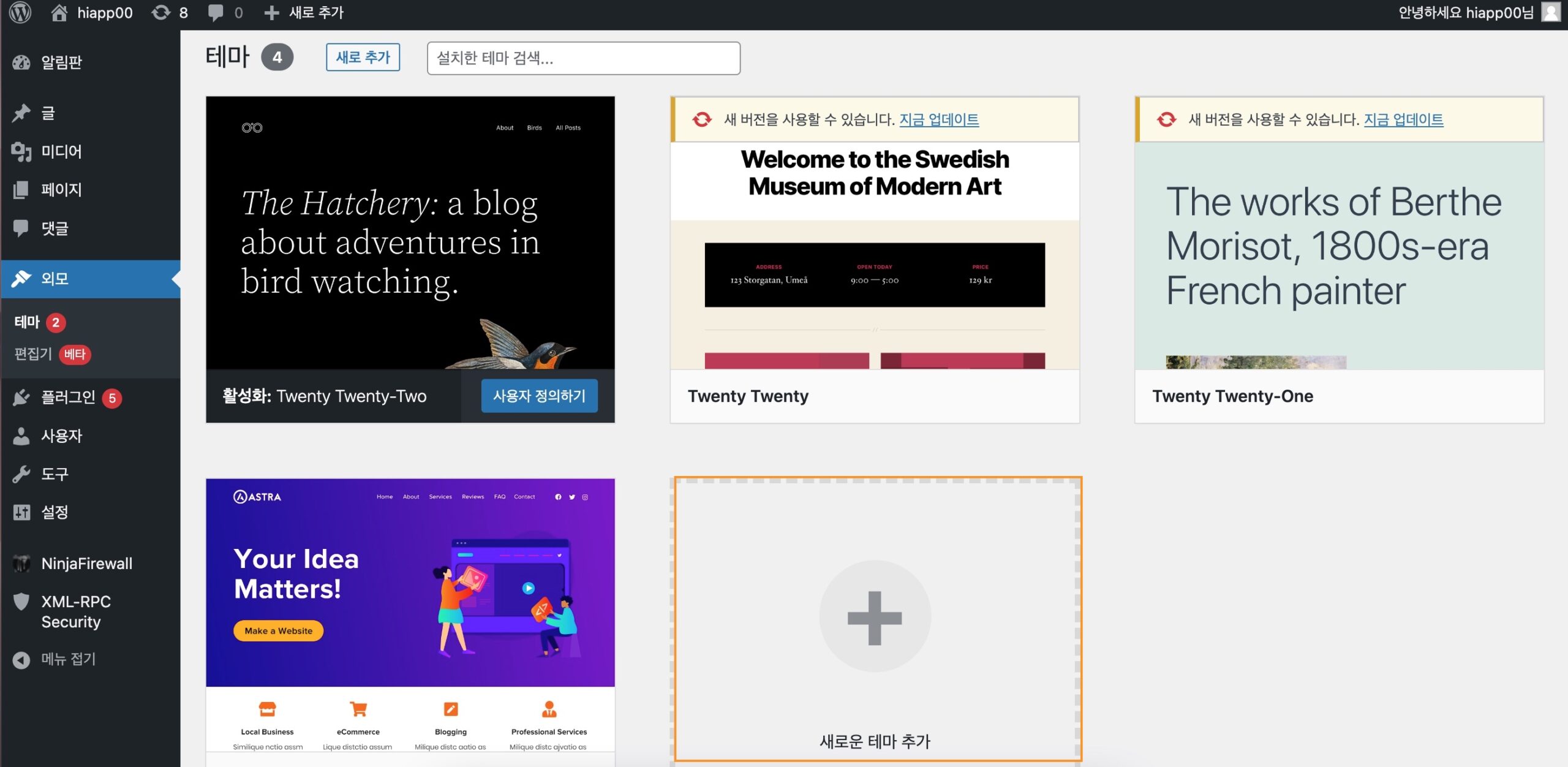The width and height of the screenshot is (1568, 767).
Task: Click the 설정 settings icon
Action: coord(21,512)
